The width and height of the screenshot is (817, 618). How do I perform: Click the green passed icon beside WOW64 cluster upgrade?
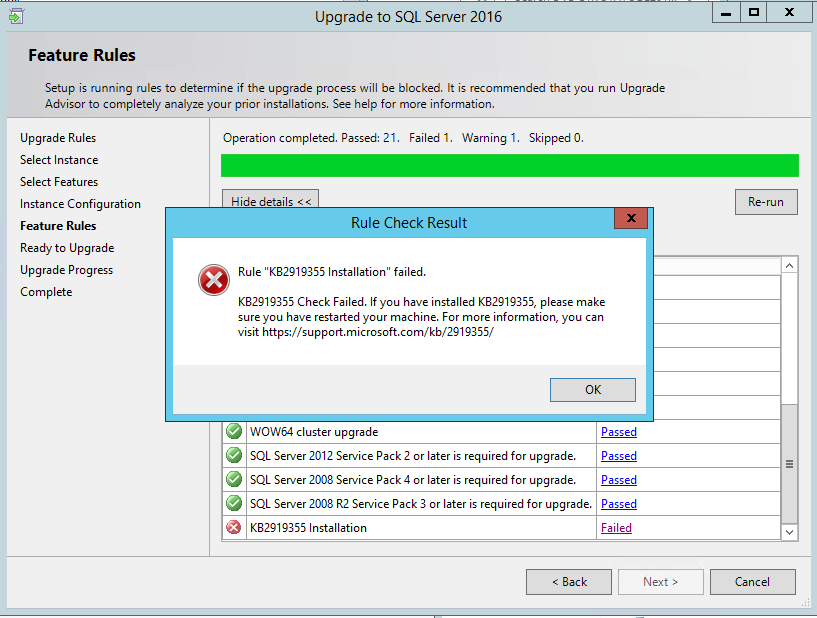tap(233, 431)
